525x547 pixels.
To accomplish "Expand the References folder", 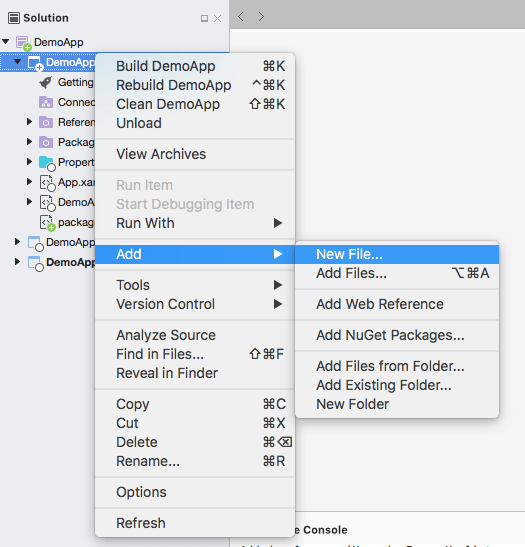I will point(29,122).
